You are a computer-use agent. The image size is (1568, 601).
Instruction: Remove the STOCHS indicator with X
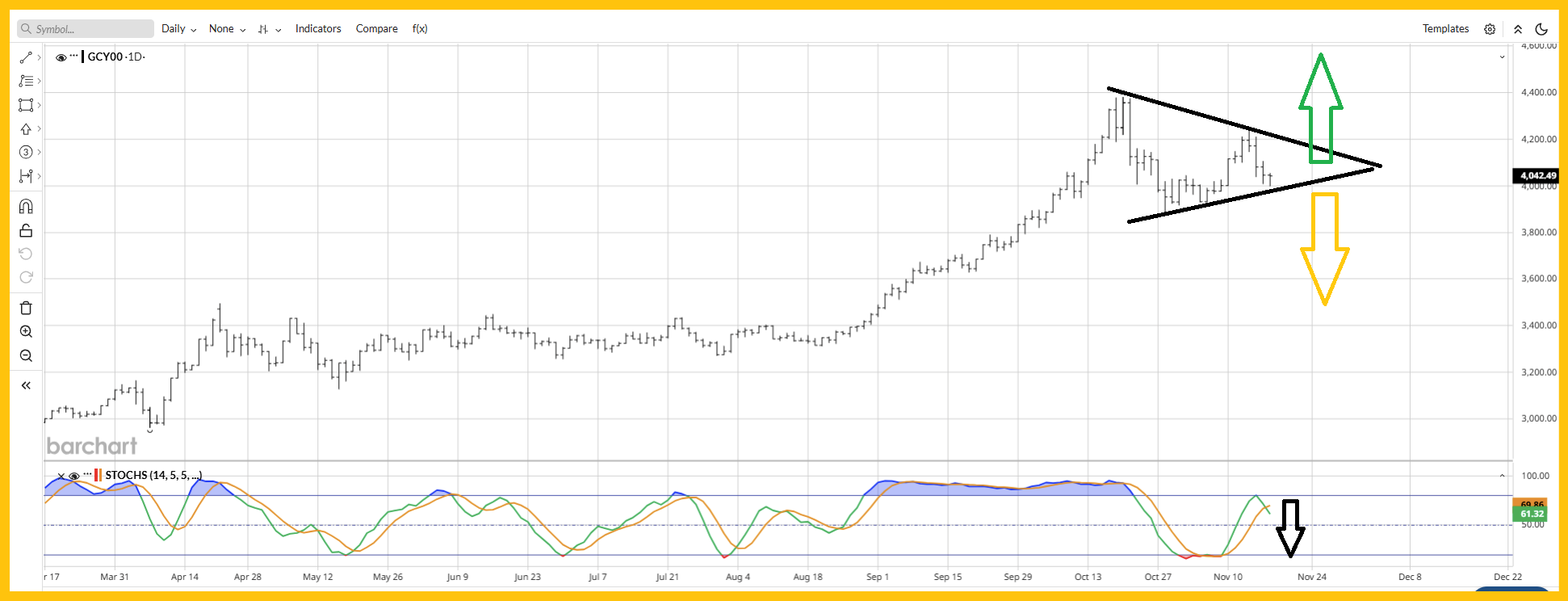click(61, 476)
